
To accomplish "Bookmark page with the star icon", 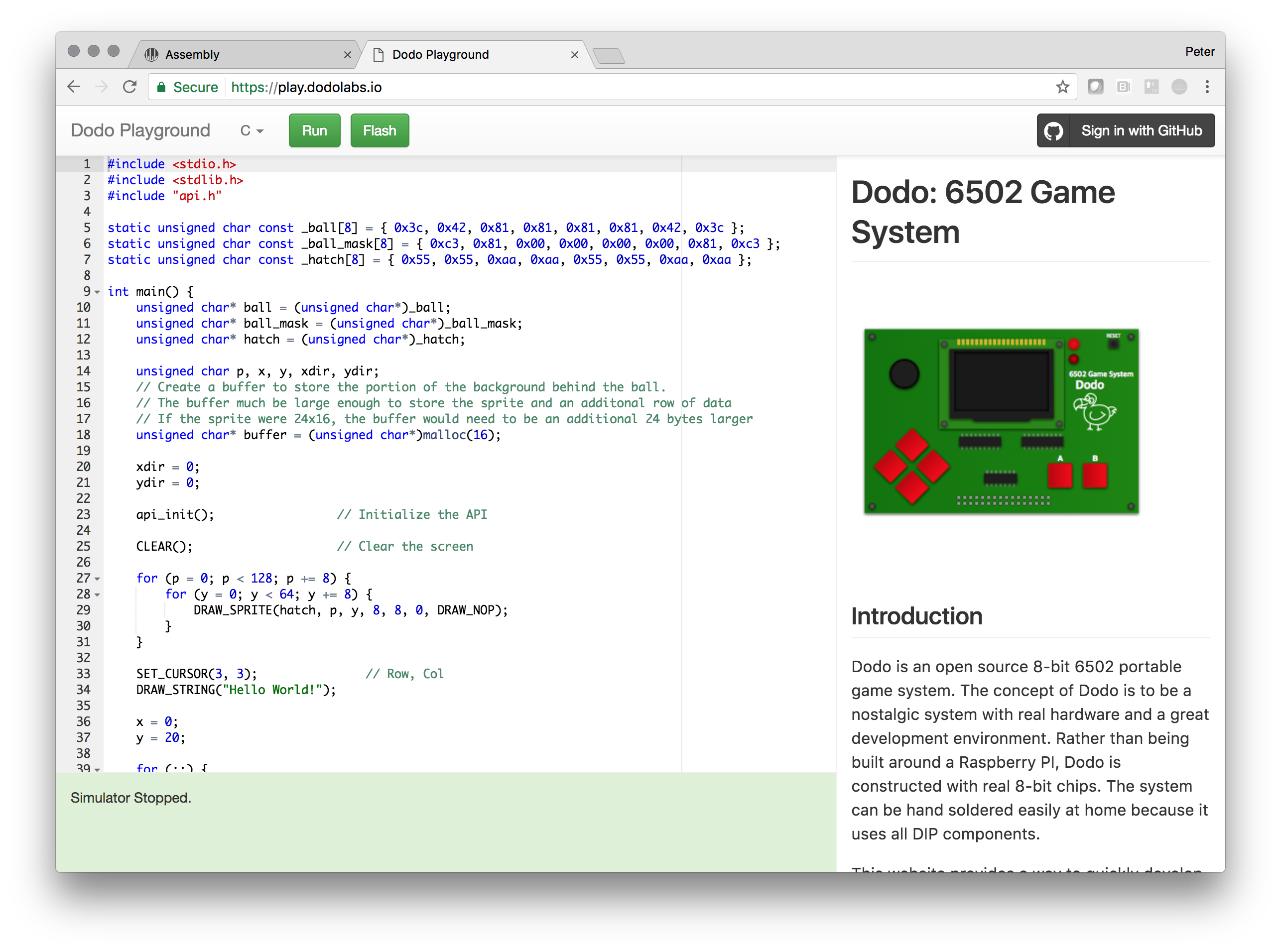I will point(1062,87).
